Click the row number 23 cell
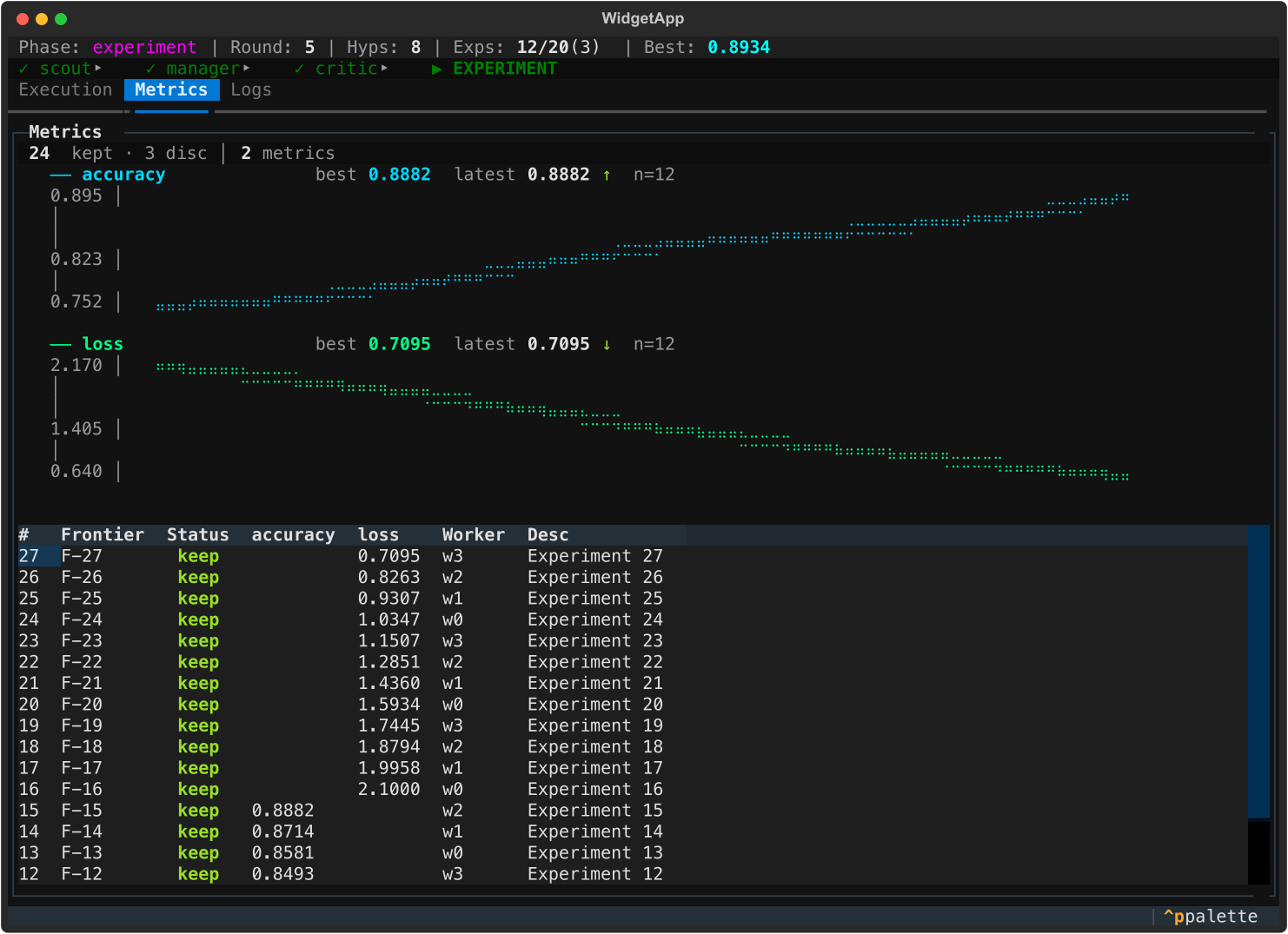The height and width of the screenshot is (934, 1288). [29, 641]
